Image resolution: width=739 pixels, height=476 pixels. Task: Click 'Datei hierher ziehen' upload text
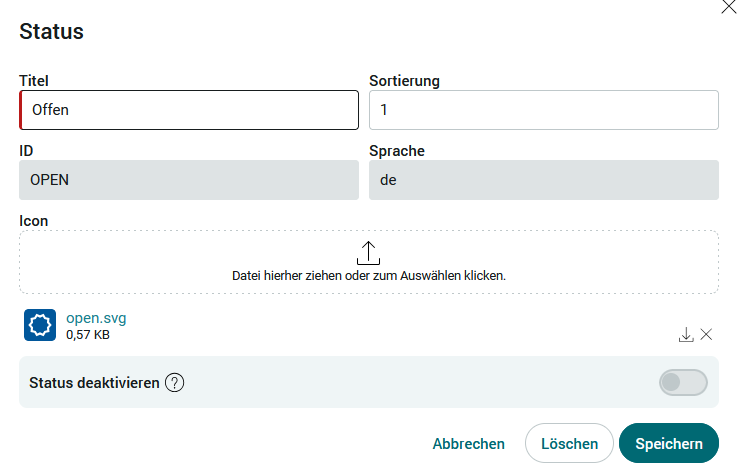(369, 276)
